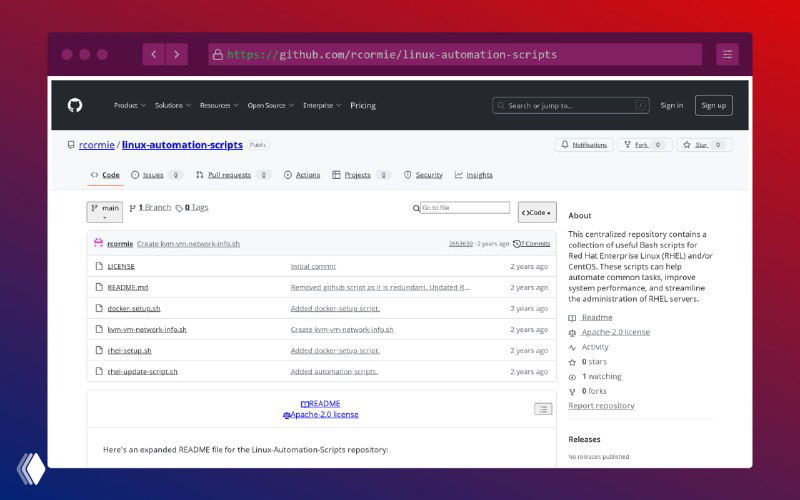Expand the Enterprise menu
This screenshot has width=800, height=500.
[x=322, y=105]
